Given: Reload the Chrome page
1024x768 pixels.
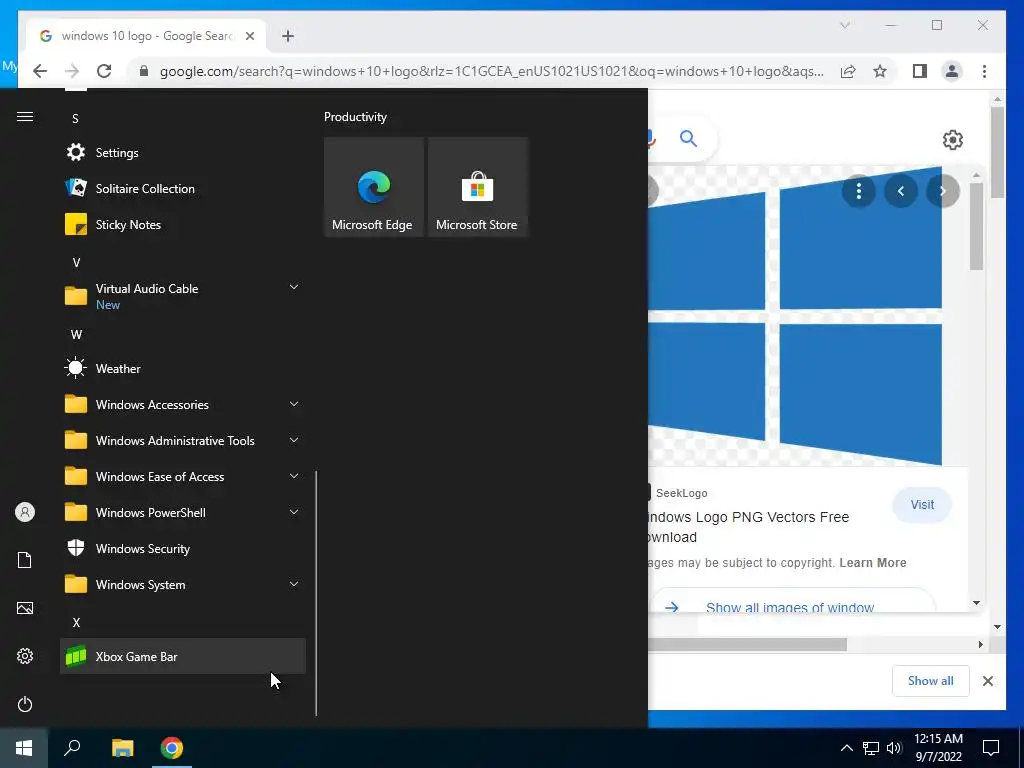Looking at the screenshot, I should [x=104, y=71].
